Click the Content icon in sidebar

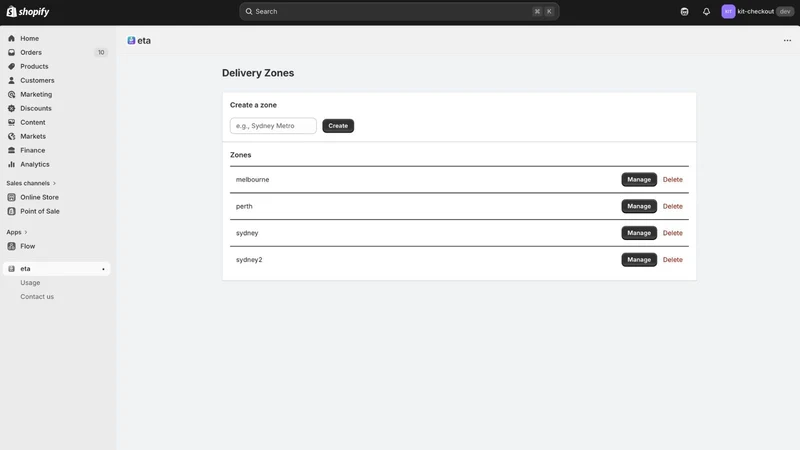[11, 122]
